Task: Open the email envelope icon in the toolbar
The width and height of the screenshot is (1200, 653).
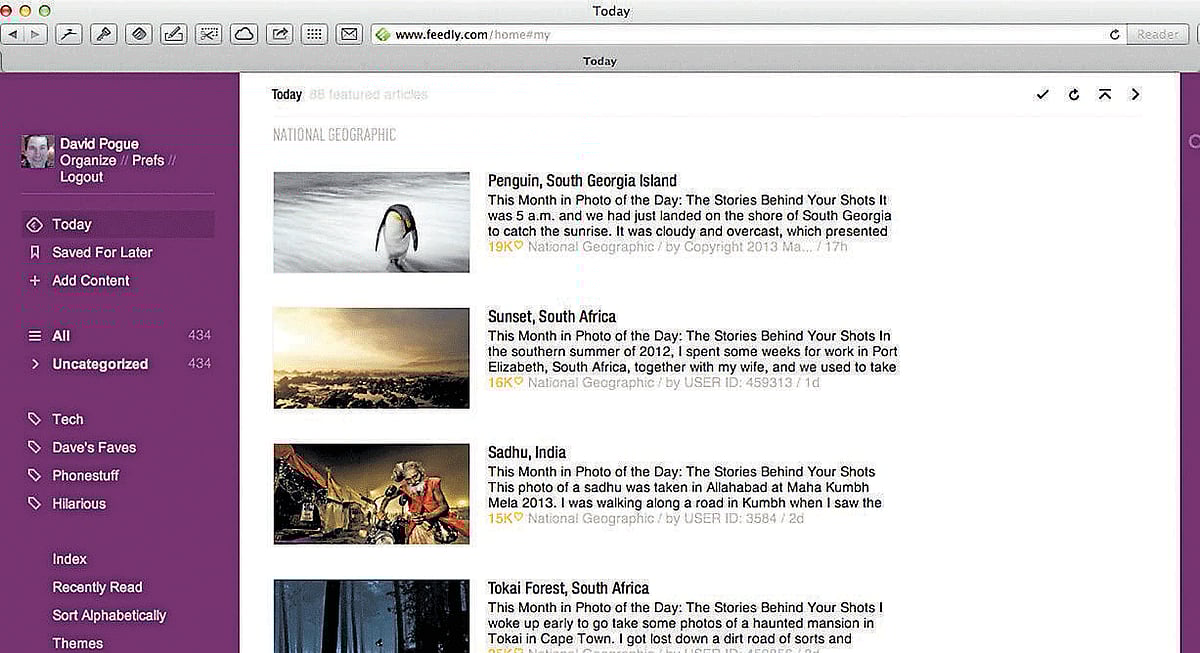Action: tap(349, 33)
